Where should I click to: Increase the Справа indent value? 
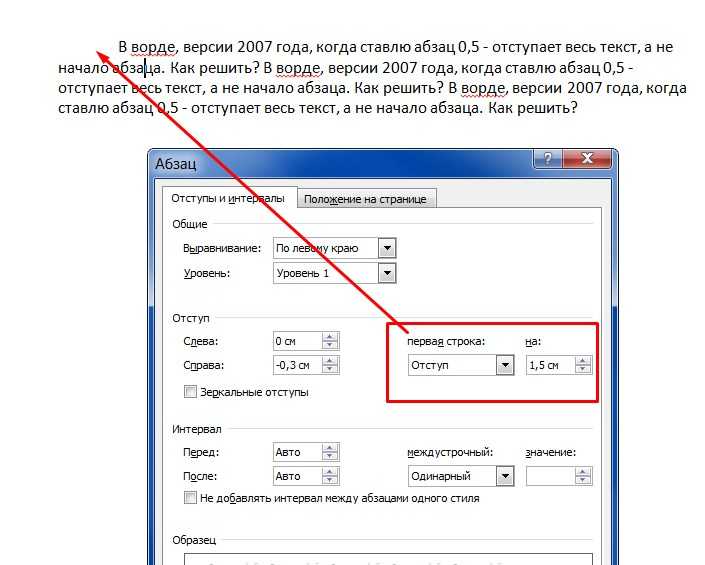[x=330, y=361]
